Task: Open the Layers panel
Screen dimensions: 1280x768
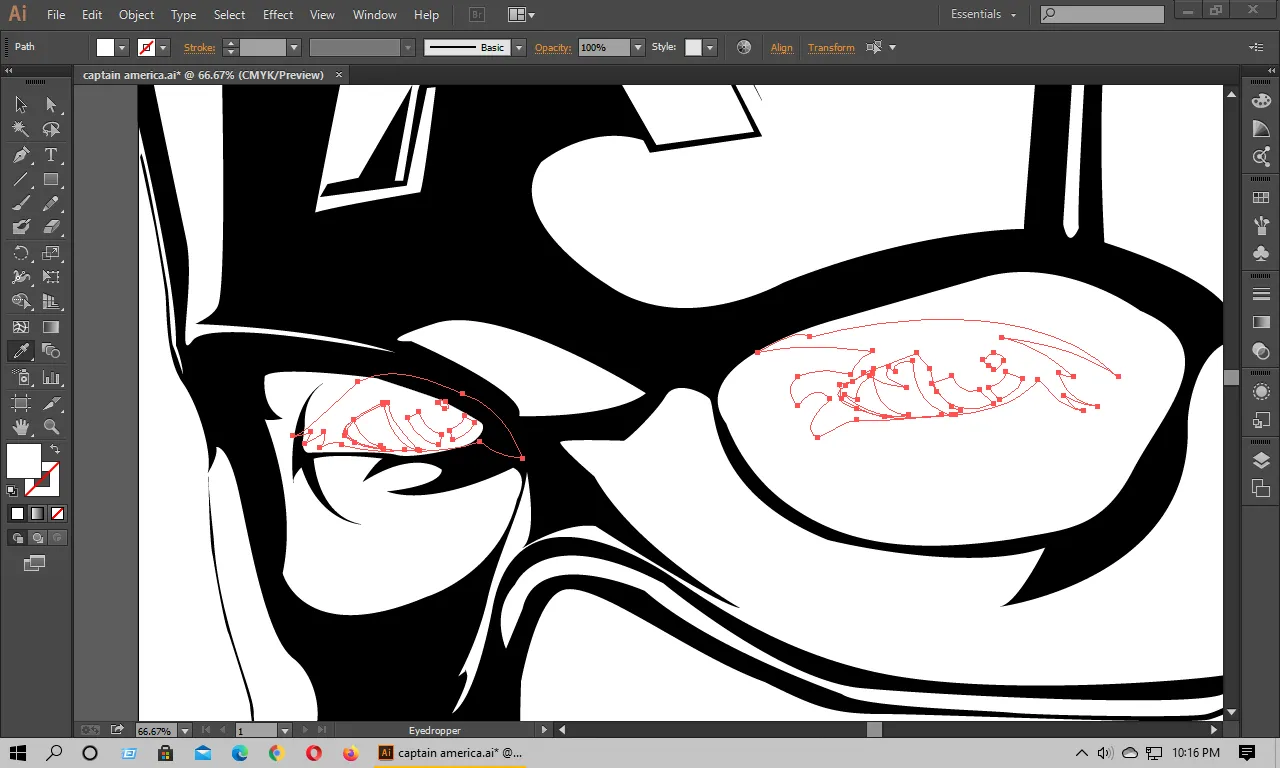Action: coord(1261,460)
